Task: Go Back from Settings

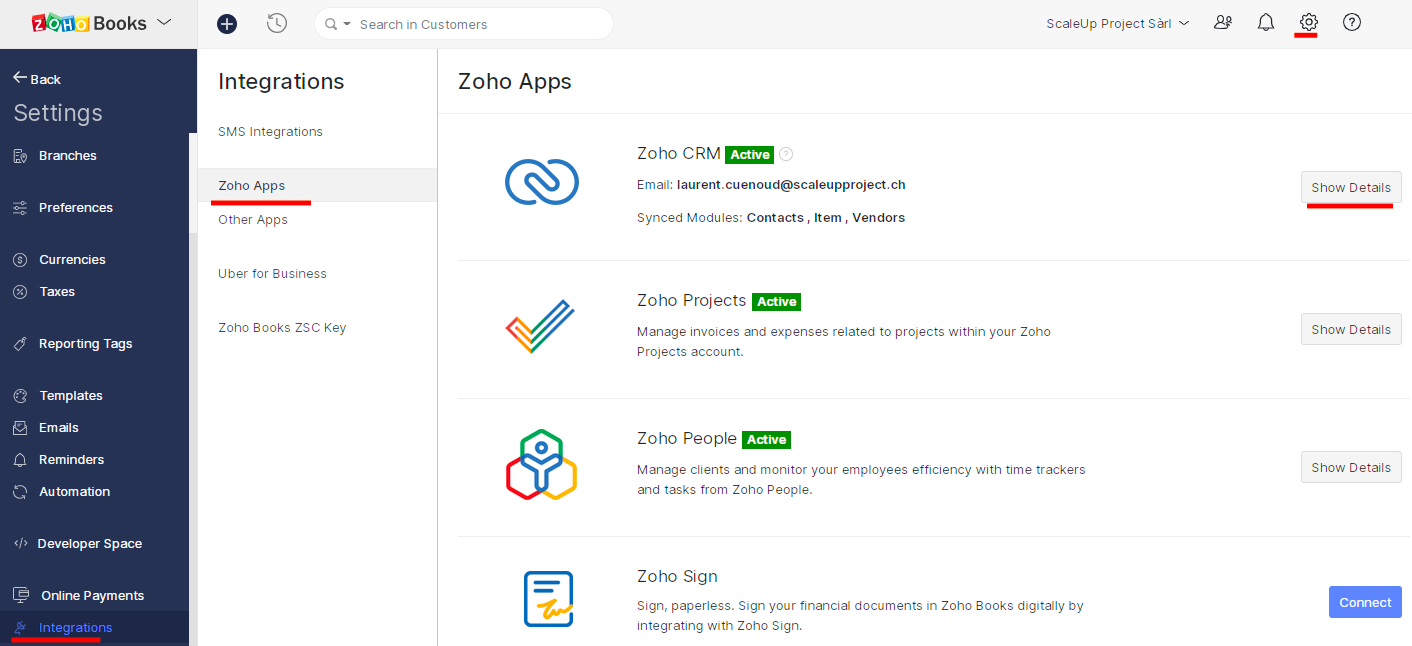Action: [37, 79]
